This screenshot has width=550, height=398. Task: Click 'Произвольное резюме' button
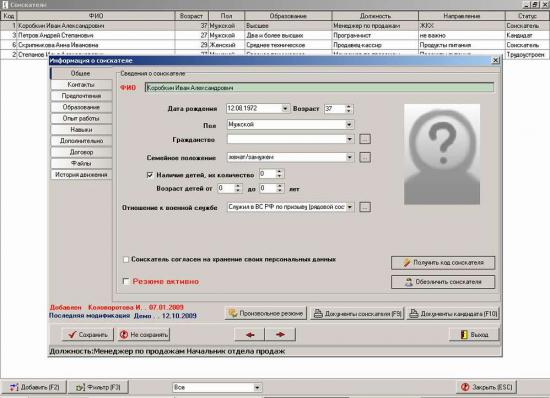click(x=266, y=313)
